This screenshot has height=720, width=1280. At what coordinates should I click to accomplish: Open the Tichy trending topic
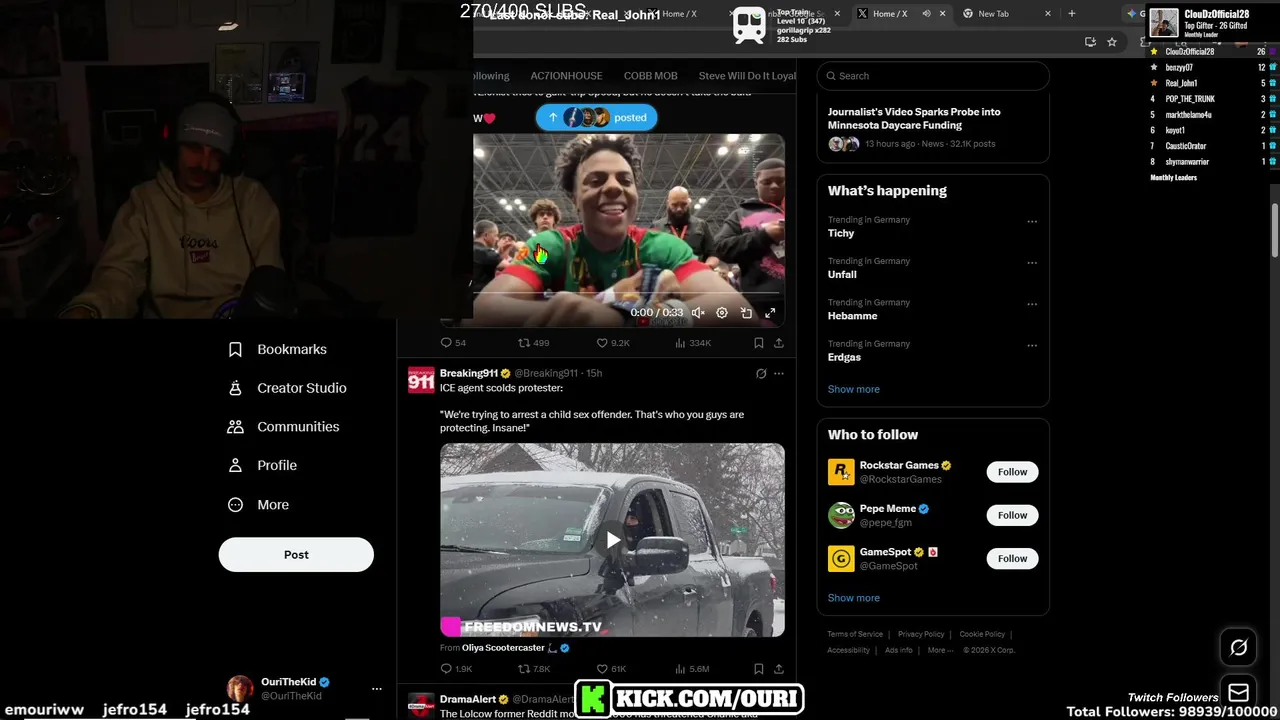tap(841, 233)
